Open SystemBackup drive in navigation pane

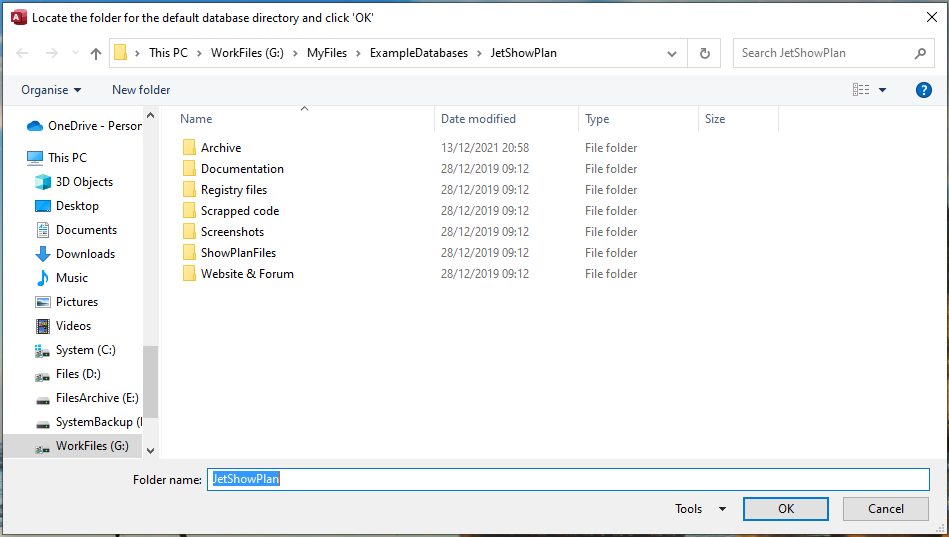point(88,422)
